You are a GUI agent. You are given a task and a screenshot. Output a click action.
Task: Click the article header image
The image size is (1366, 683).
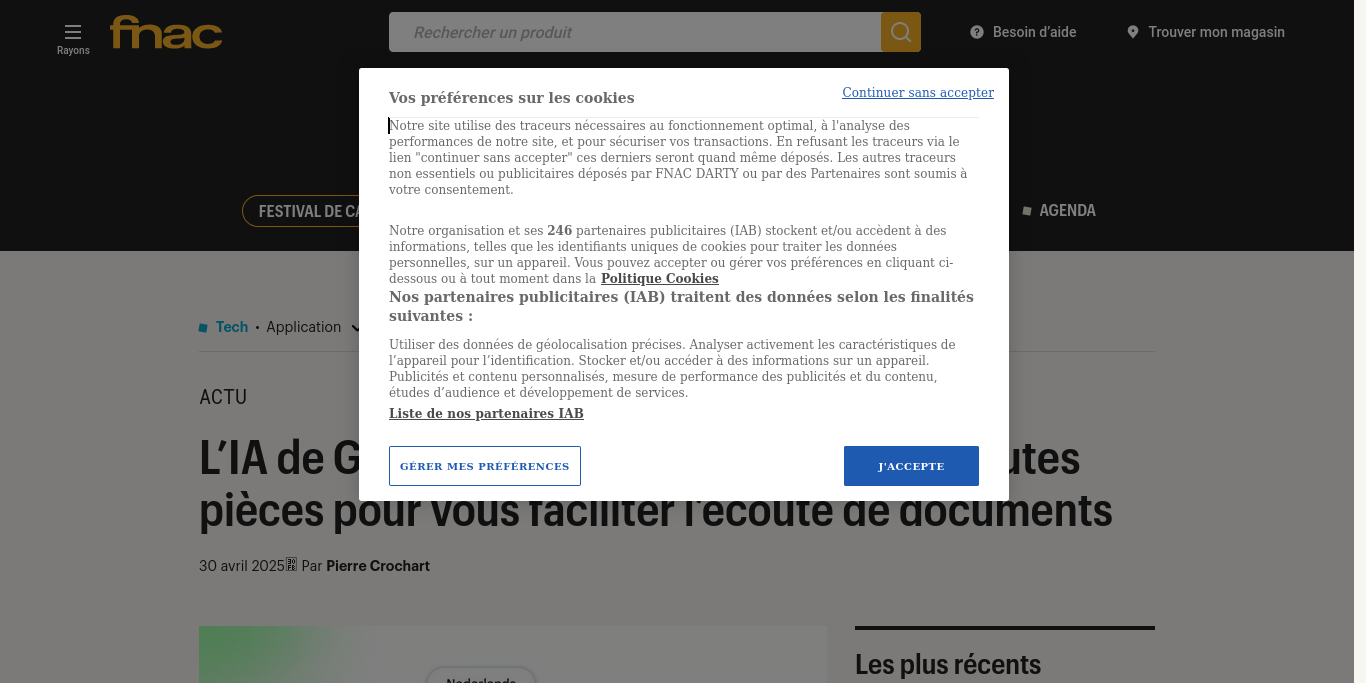(x=513, y=655)
